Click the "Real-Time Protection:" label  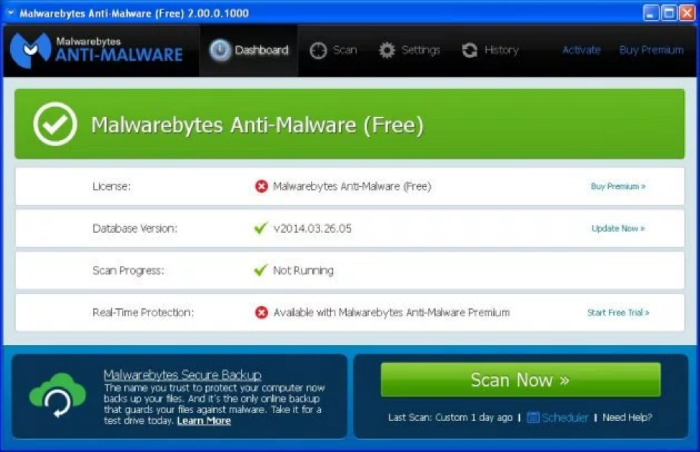(143, 312)
